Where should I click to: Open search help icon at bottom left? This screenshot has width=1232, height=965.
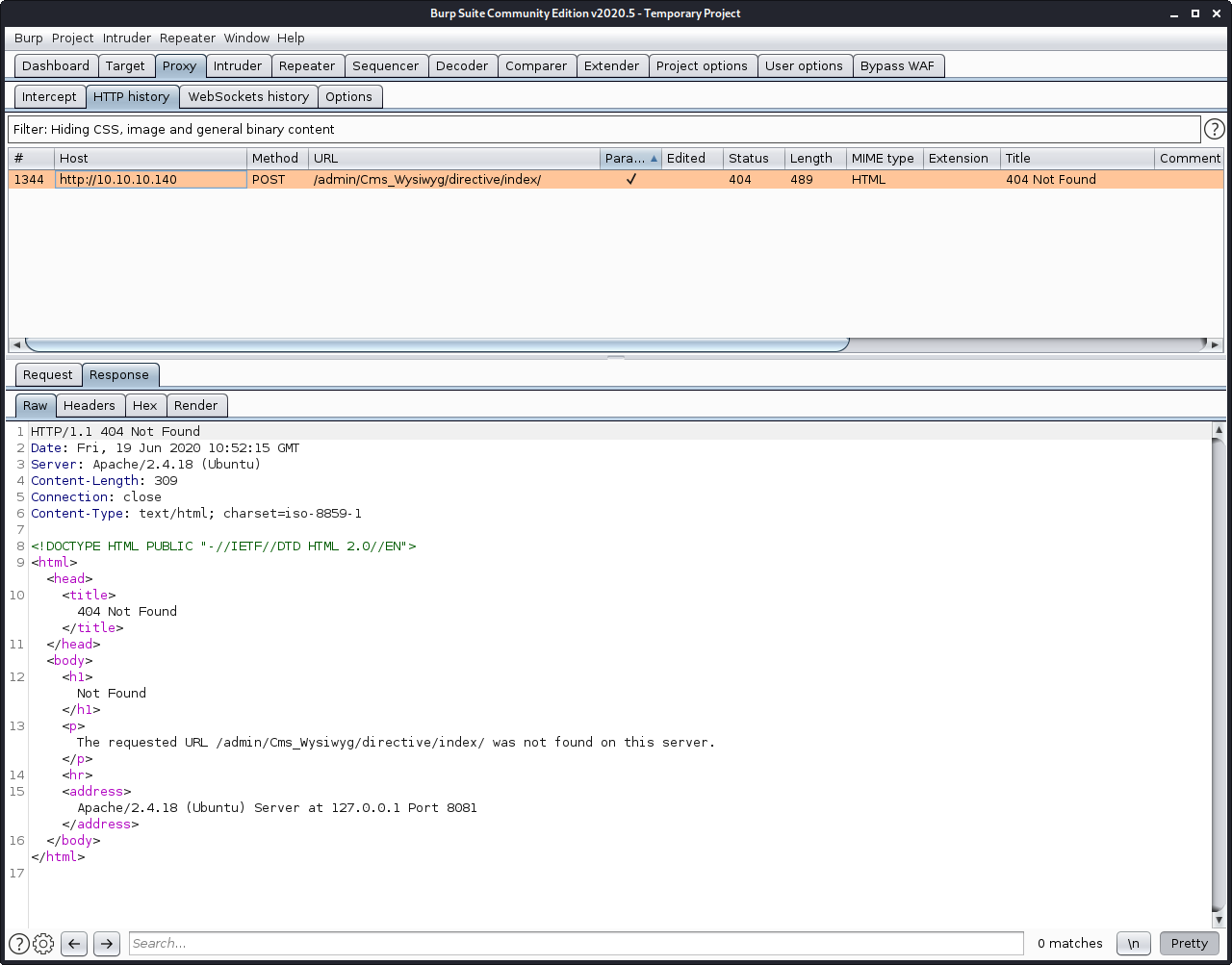(18, 944)
